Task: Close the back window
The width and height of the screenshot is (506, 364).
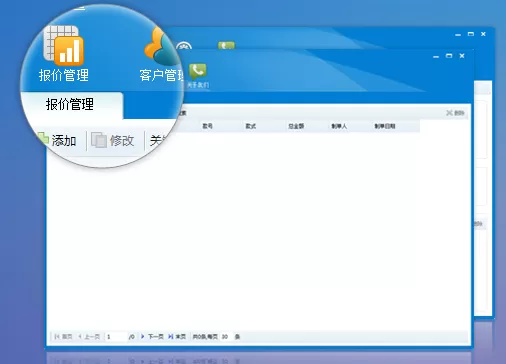Action: coord(483,34)
